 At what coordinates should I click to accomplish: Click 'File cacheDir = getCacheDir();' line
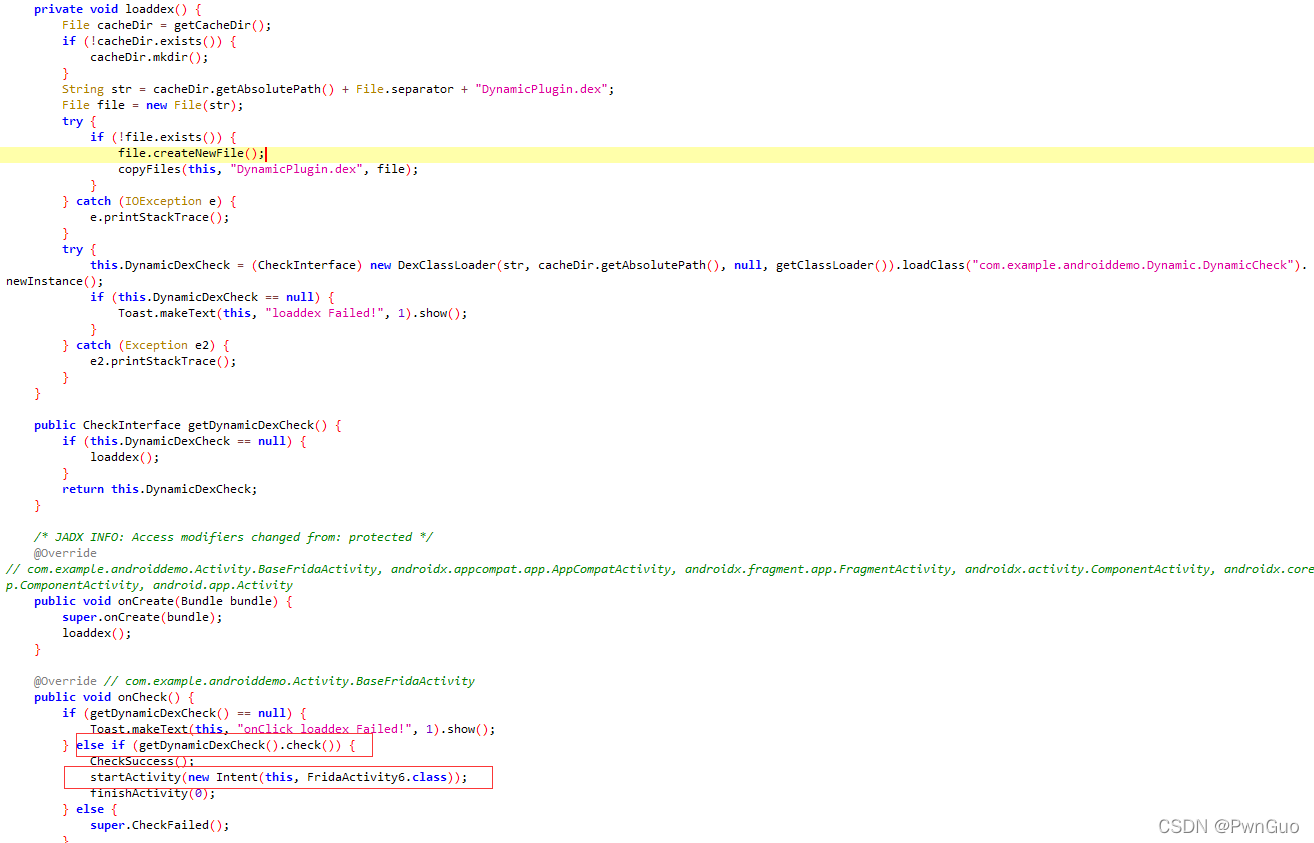(x=166, y=25)
